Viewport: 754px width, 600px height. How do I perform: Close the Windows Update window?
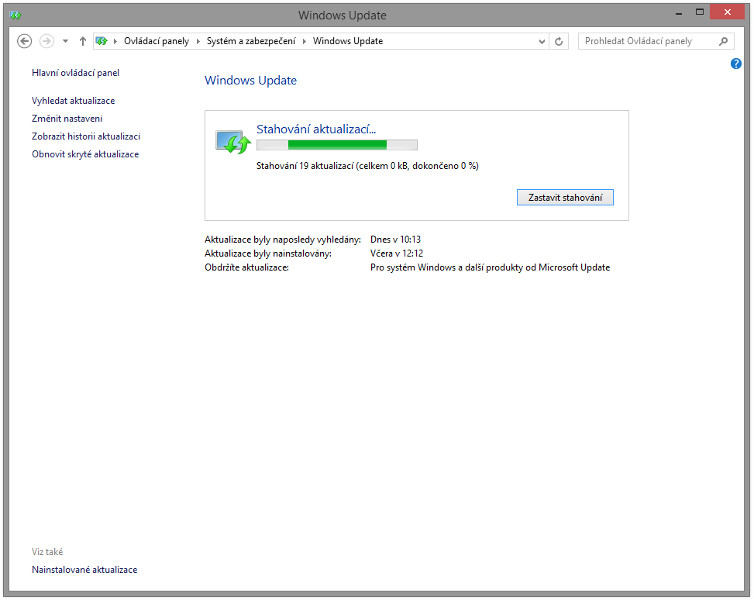pos(727,12)
